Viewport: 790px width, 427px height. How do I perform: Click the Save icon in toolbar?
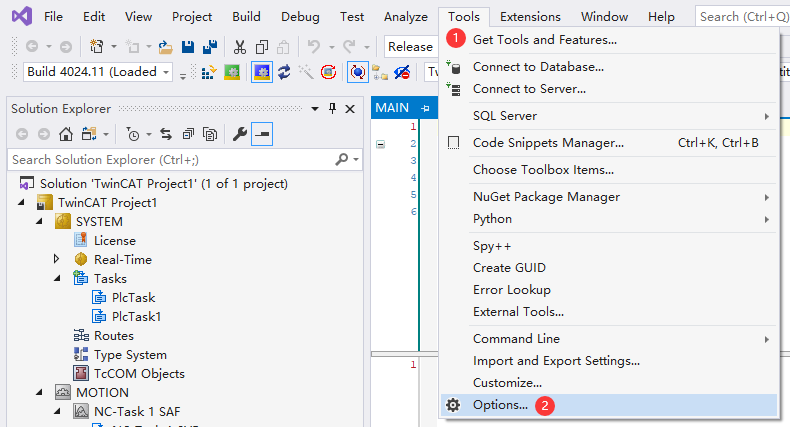[x=188, y=47]
